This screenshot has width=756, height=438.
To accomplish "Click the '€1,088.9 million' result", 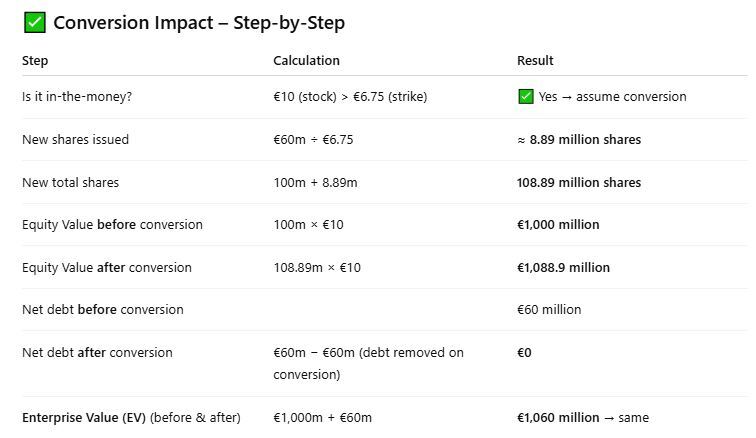I will click(563, 268).
